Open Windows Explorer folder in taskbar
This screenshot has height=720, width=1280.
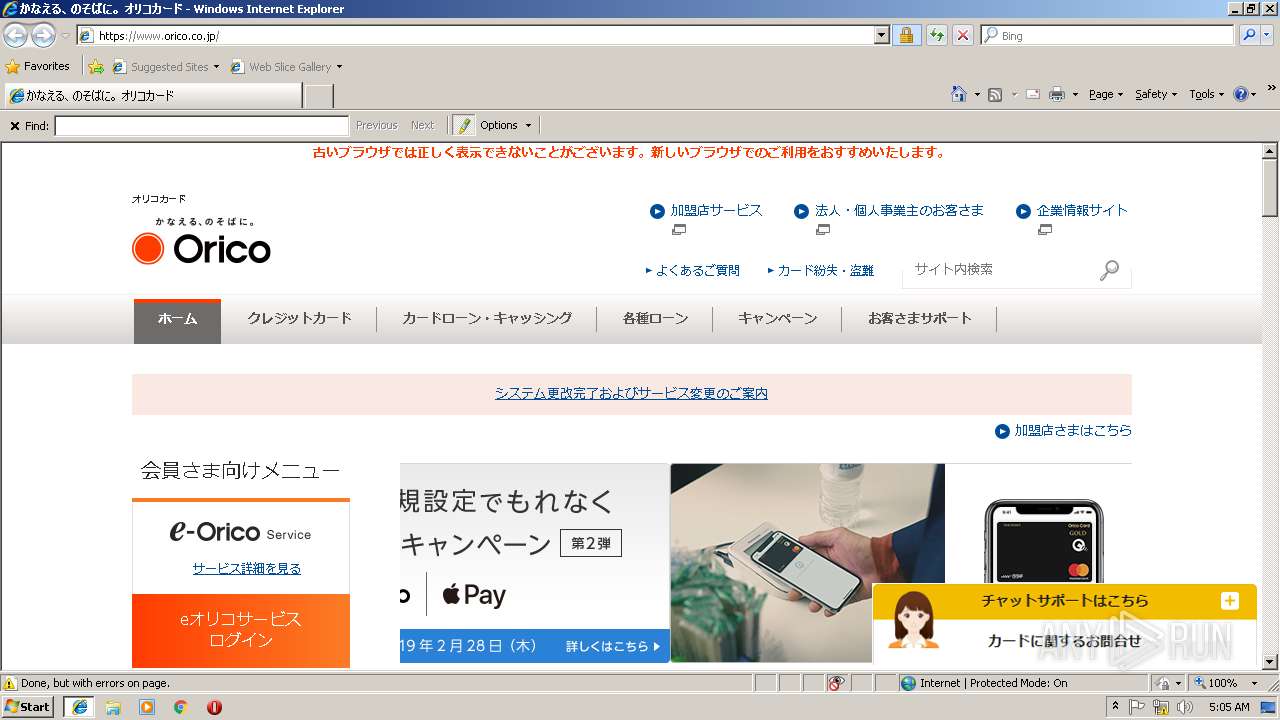point(113,707)
